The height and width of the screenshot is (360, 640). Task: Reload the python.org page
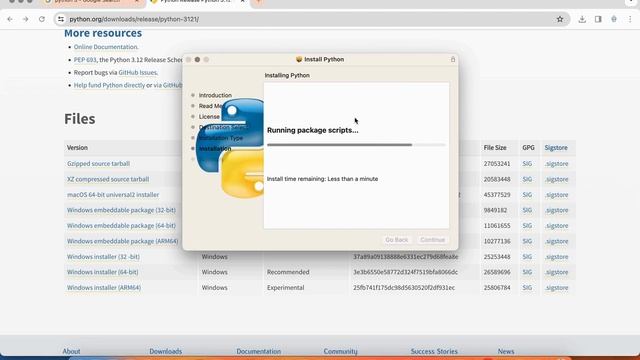(x=42, y=19)
